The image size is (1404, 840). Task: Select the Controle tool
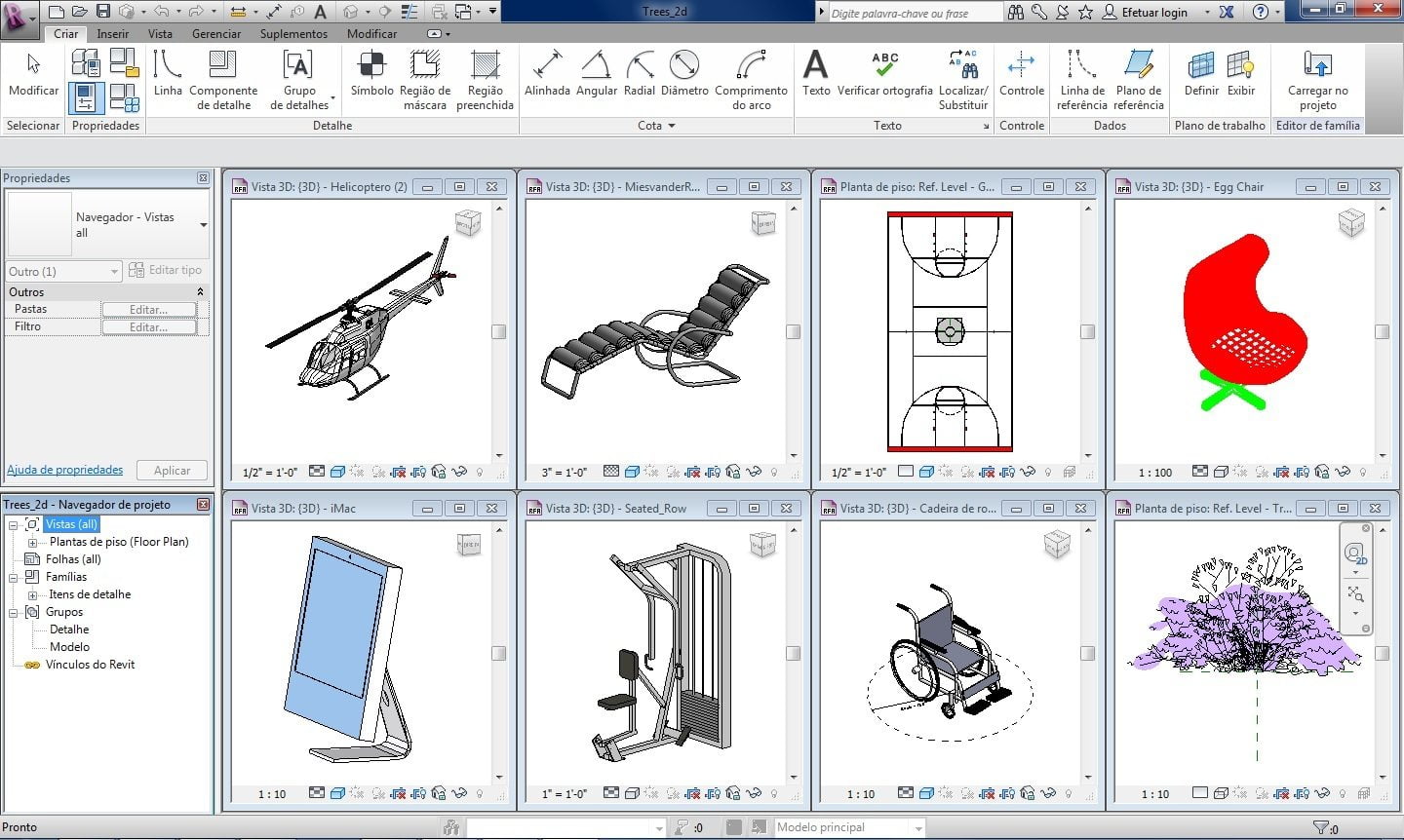1021,75
